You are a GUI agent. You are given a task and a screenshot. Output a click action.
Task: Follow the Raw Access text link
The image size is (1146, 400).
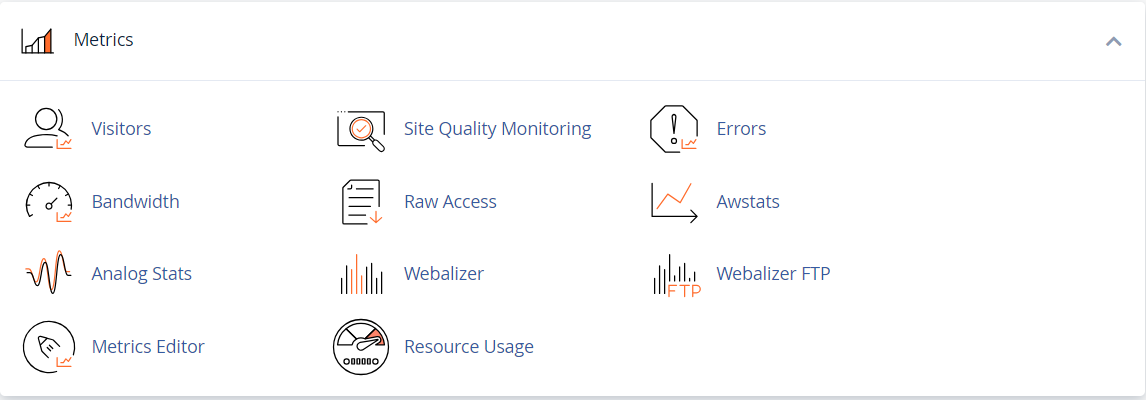450,201
